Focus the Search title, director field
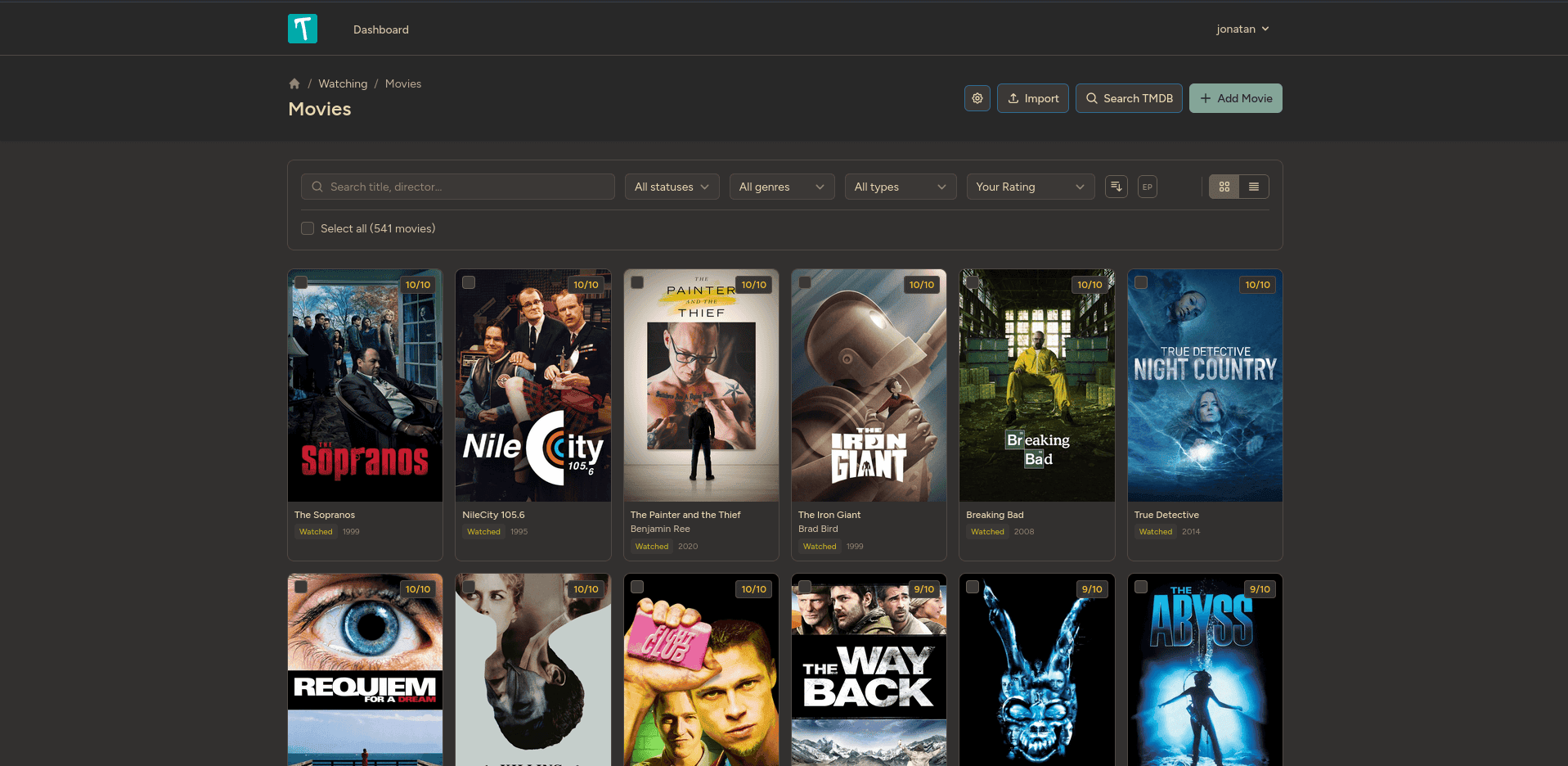The width and height of the screenshot is (1568, 766). tap(458, 187)
